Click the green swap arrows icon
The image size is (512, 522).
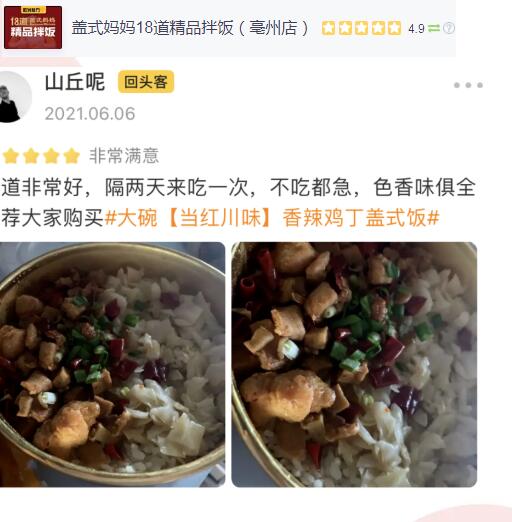pos(434,28)
